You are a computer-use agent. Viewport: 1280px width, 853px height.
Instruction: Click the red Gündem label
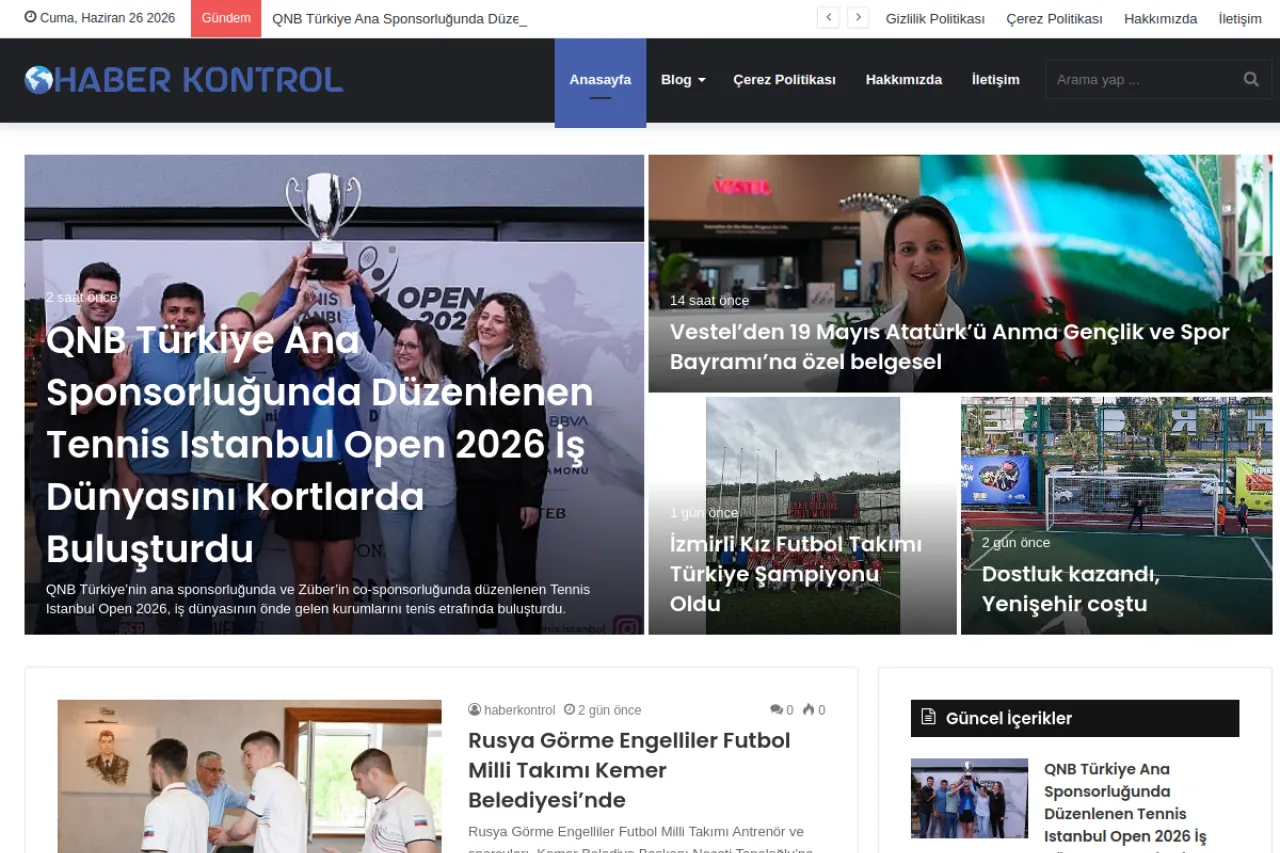click(x=226, y=18)
